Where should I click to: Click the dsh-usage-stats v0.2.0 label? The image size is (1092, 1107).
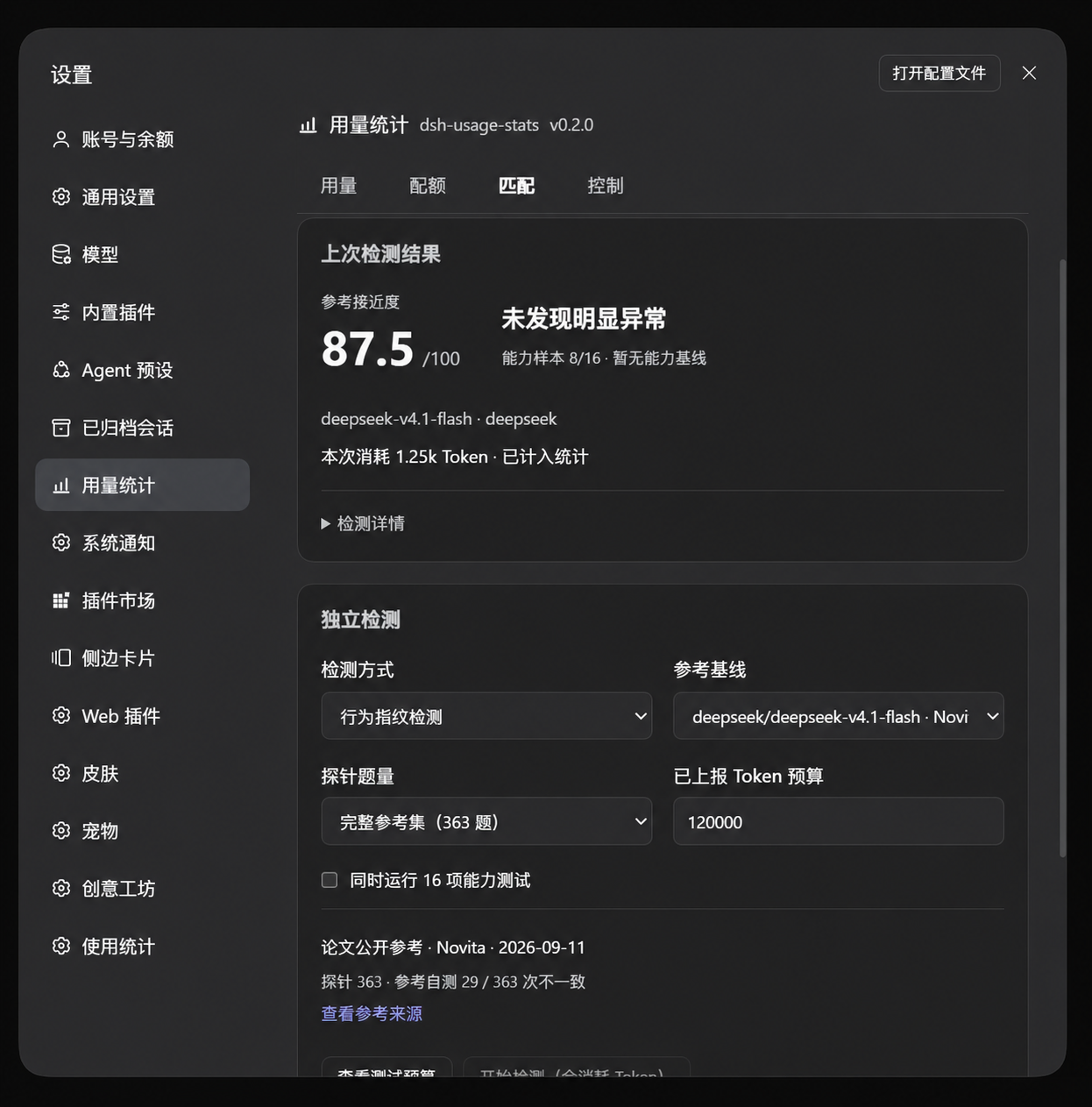(507, 125)
